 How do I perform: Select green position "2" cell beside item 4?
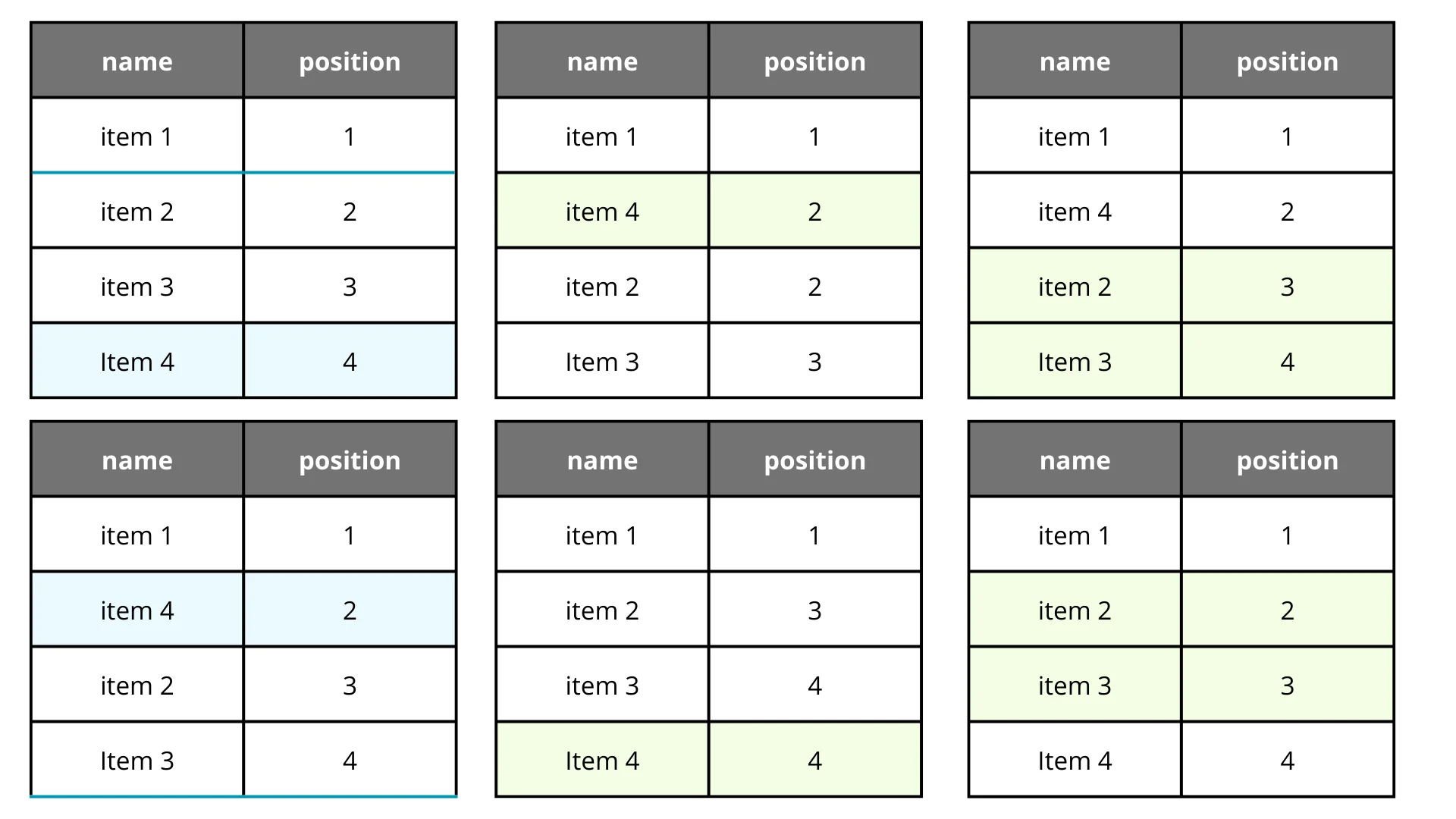pos(814,212)
